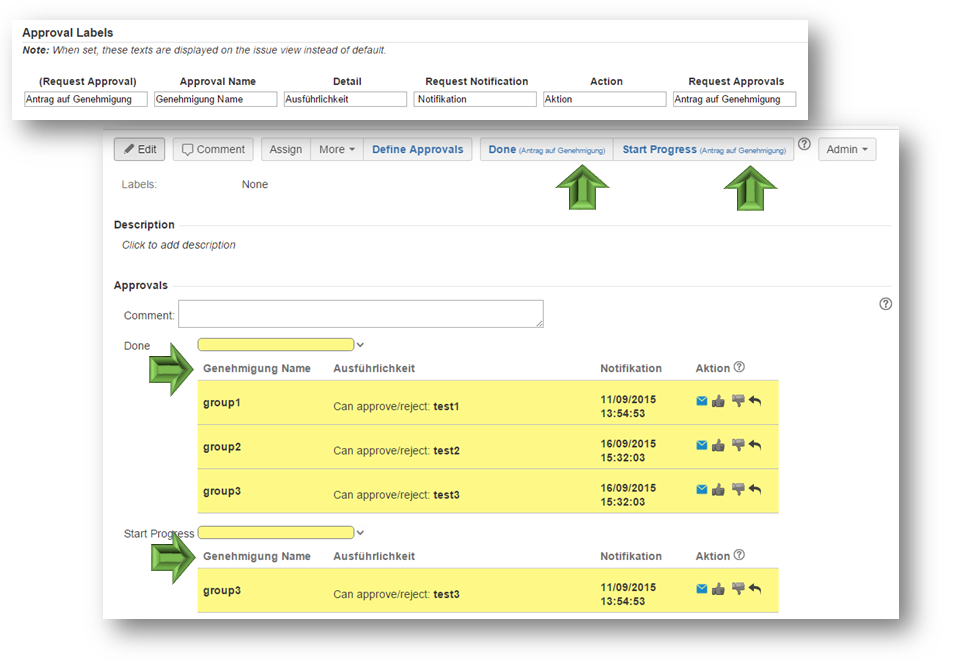Click the Assign button
The height and width of the screenshot is (661, 958).
point(286,150)
